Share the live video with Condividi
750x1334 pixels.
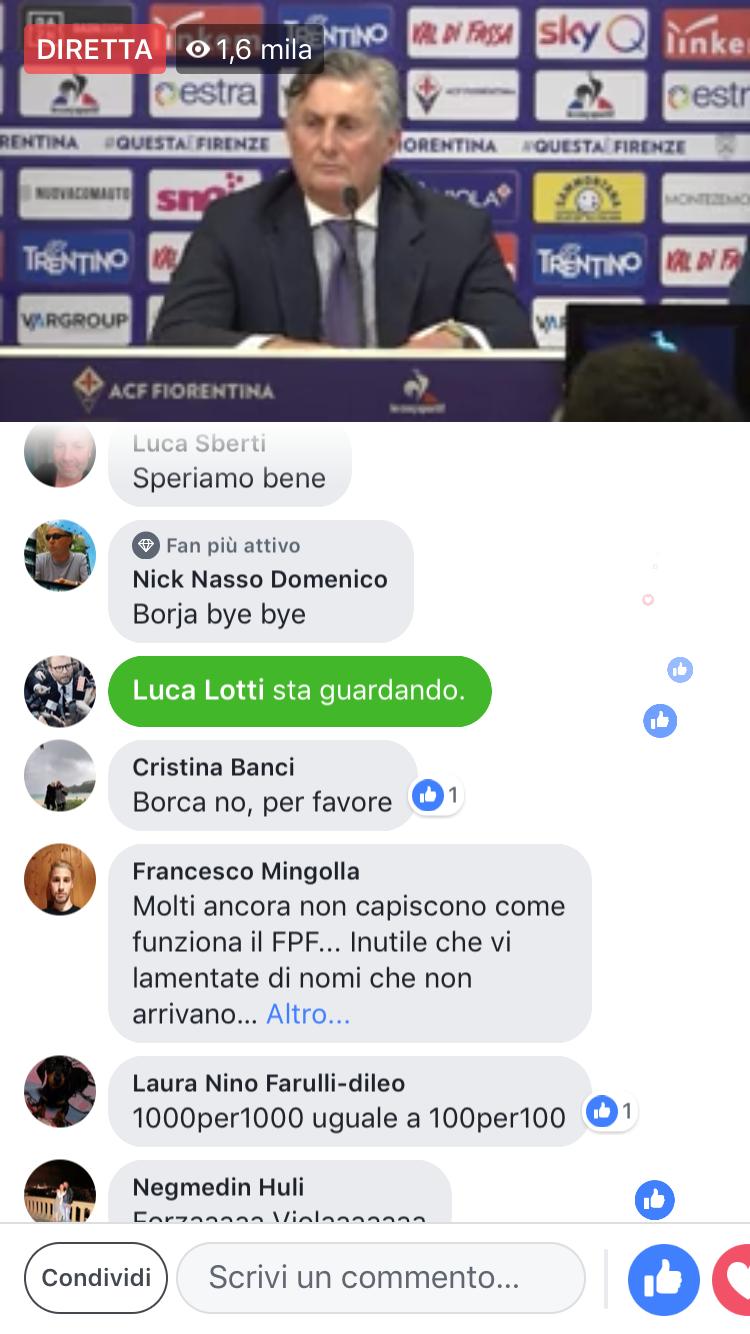96,1278
